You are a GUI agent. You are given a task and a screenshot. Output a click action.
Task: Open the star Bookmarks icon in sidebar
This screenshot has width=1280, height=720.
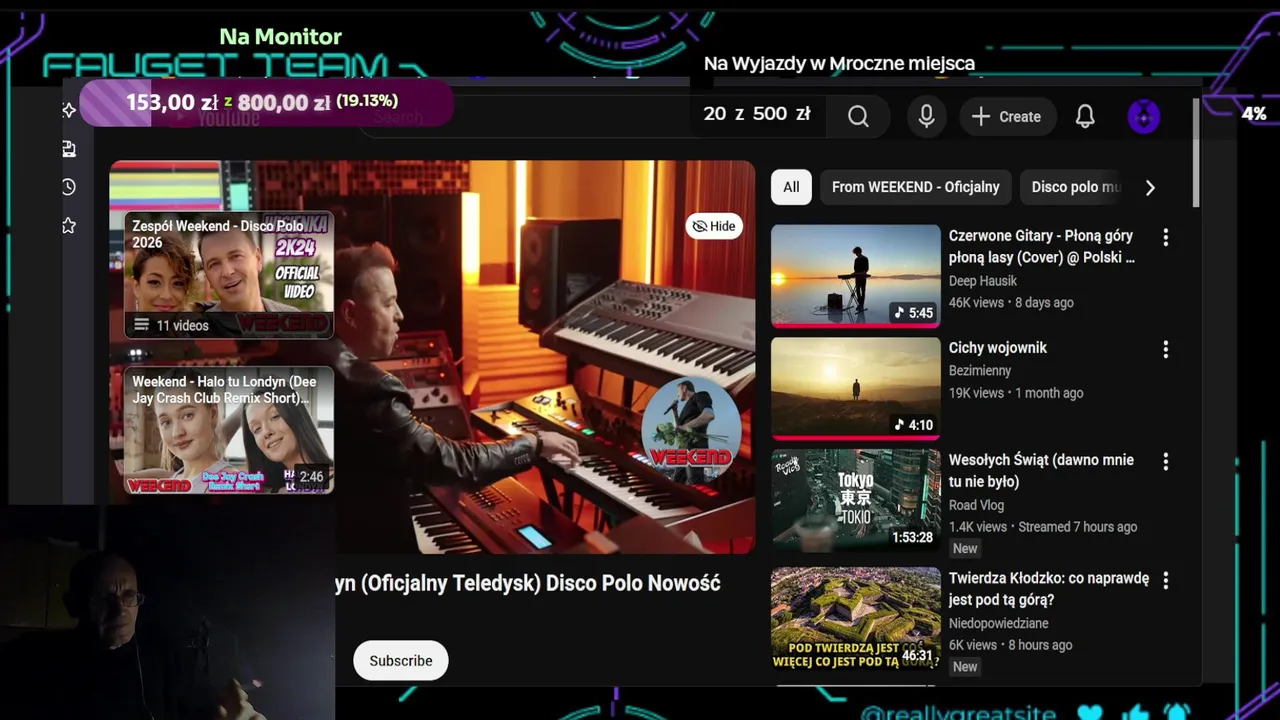tap(69, 226)
